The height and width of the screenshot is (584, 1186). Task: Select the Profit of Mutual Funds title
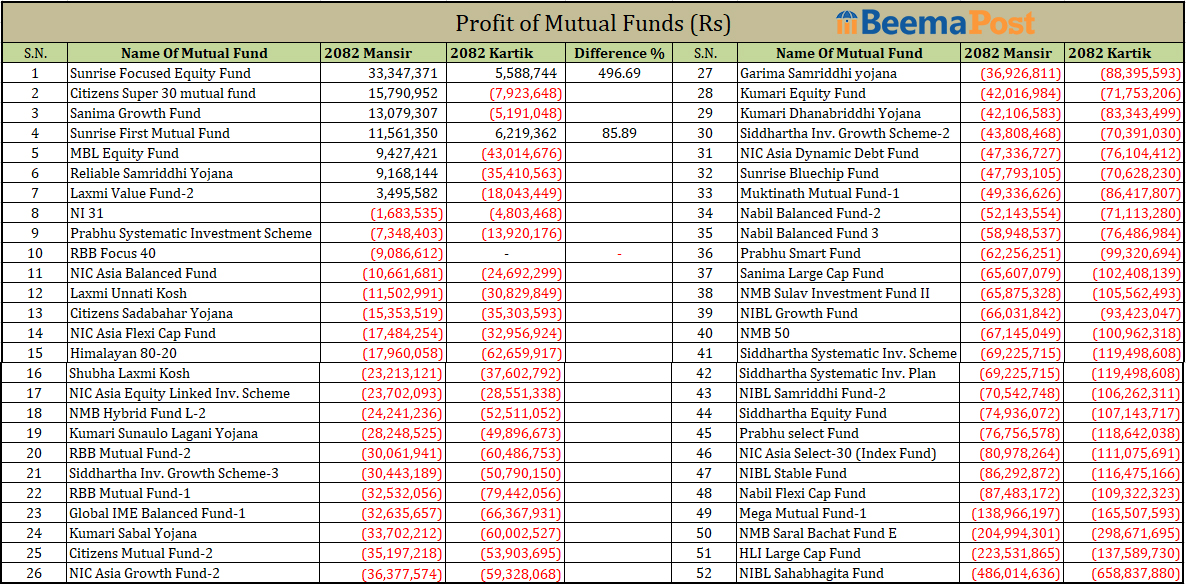pos(593,23)
